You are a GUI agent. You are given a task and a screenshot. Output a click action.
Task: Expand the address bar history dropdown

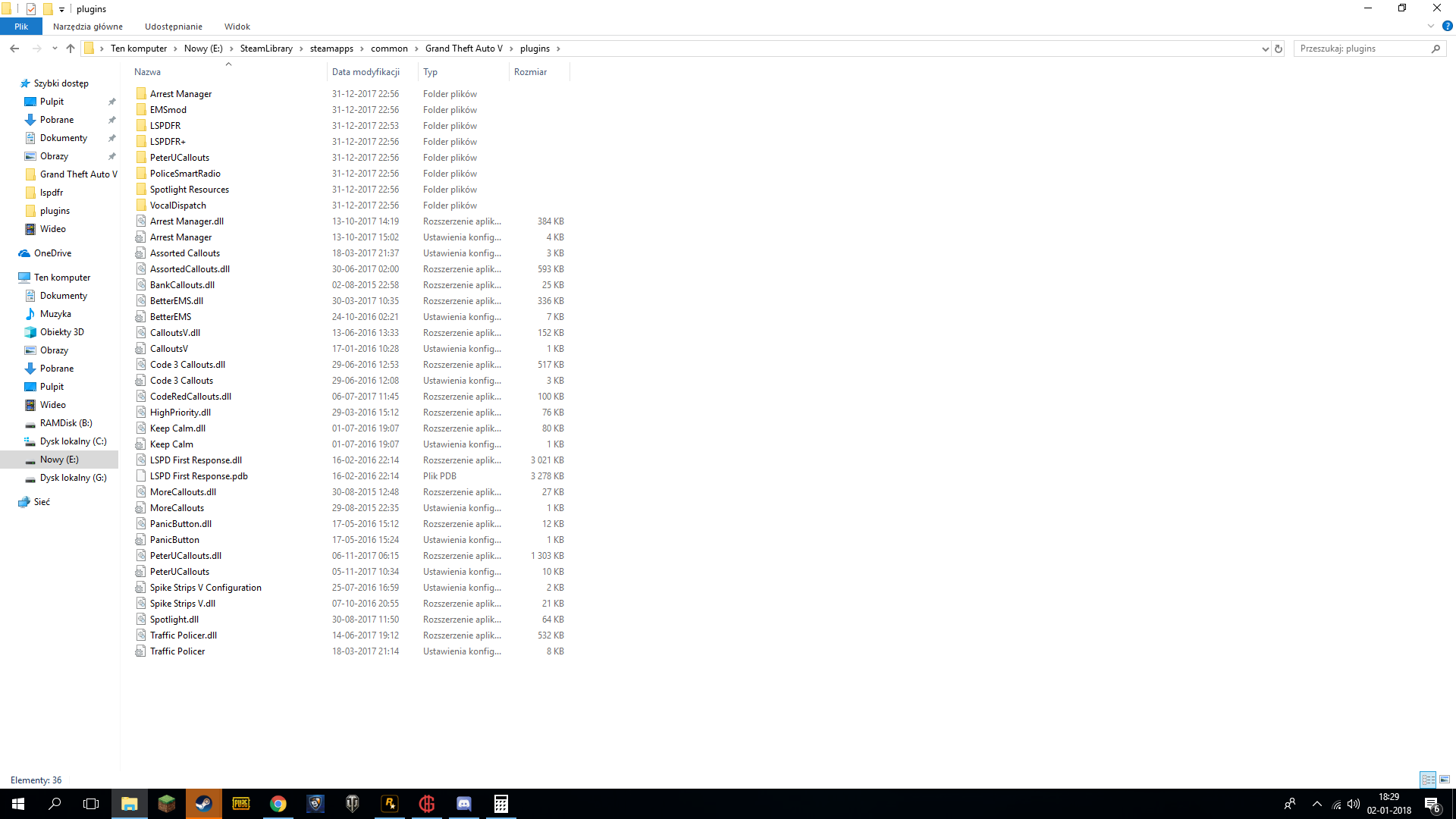click(1265, 49)
